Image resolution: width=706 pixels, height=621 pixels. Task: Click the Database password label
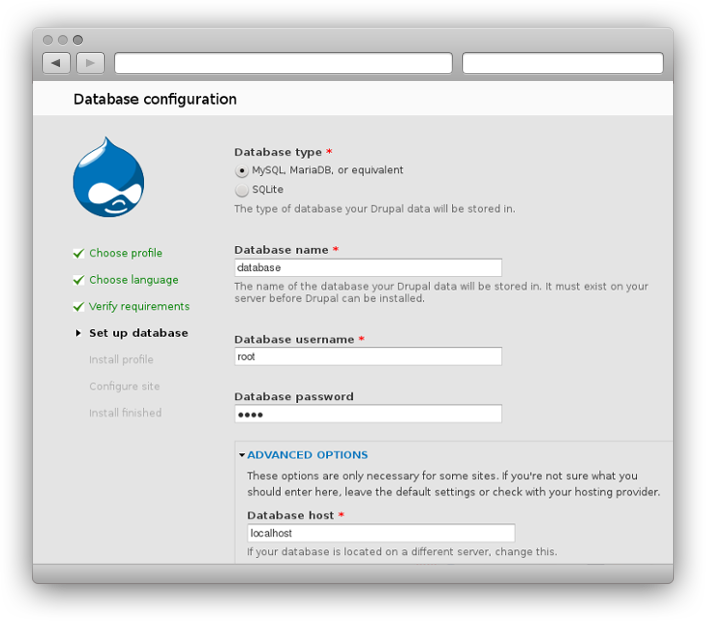[294, 397]
